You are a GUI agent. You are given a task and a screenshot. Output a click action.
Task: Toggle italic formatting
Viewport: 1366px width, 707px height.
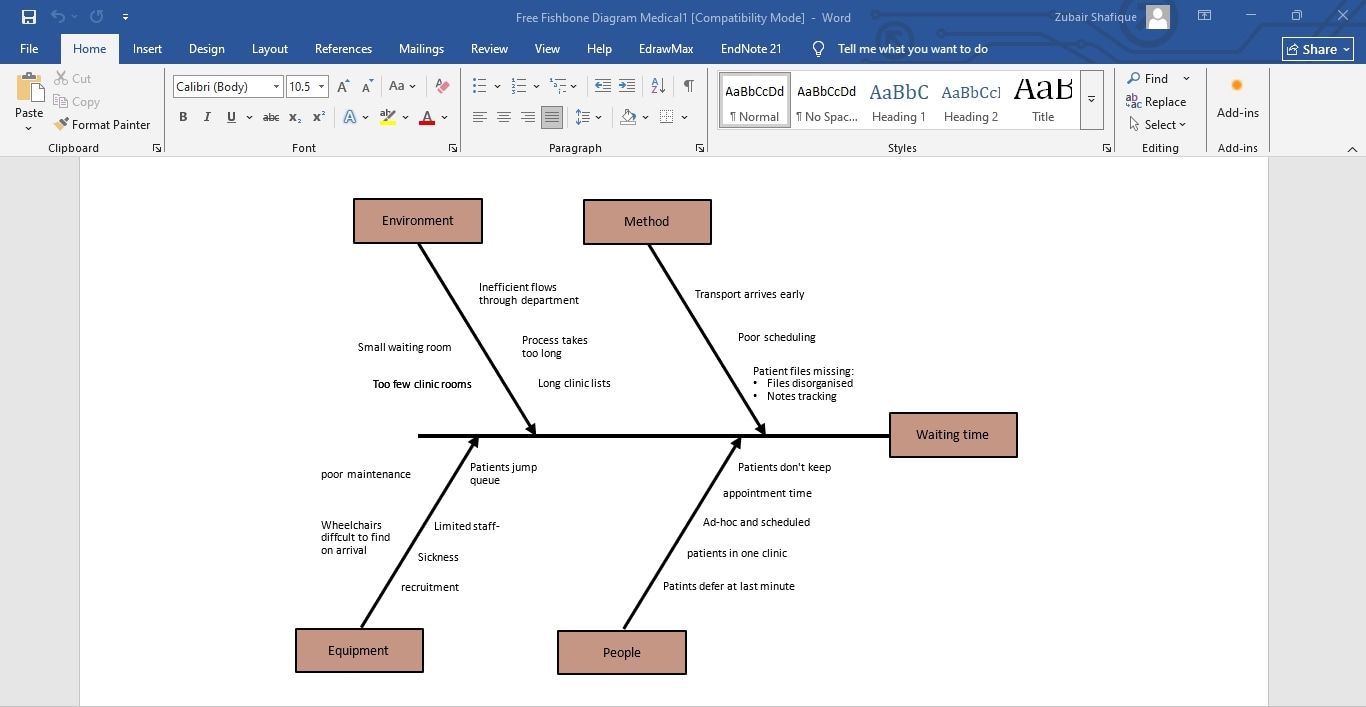[207, 117]
